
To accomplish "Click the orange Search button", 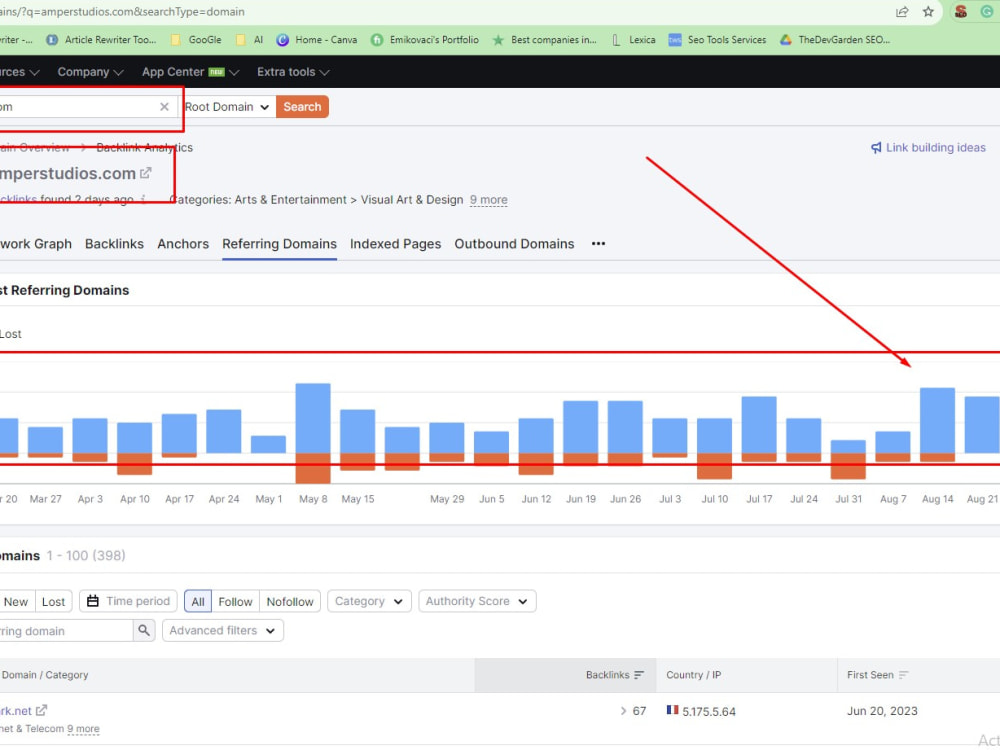I will (302, 107).
